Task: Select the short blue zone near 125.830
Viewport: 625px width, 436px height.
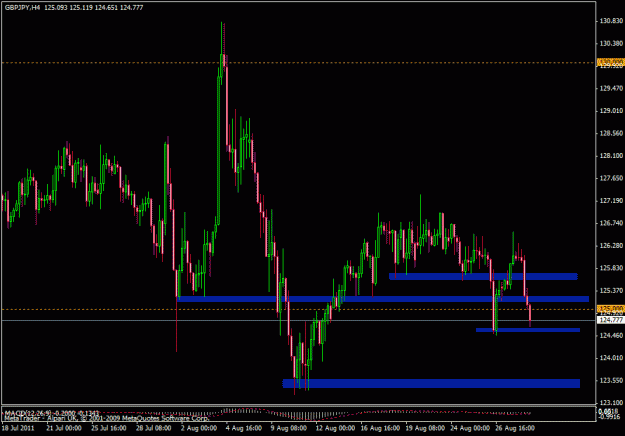Action: pos(483,276)
